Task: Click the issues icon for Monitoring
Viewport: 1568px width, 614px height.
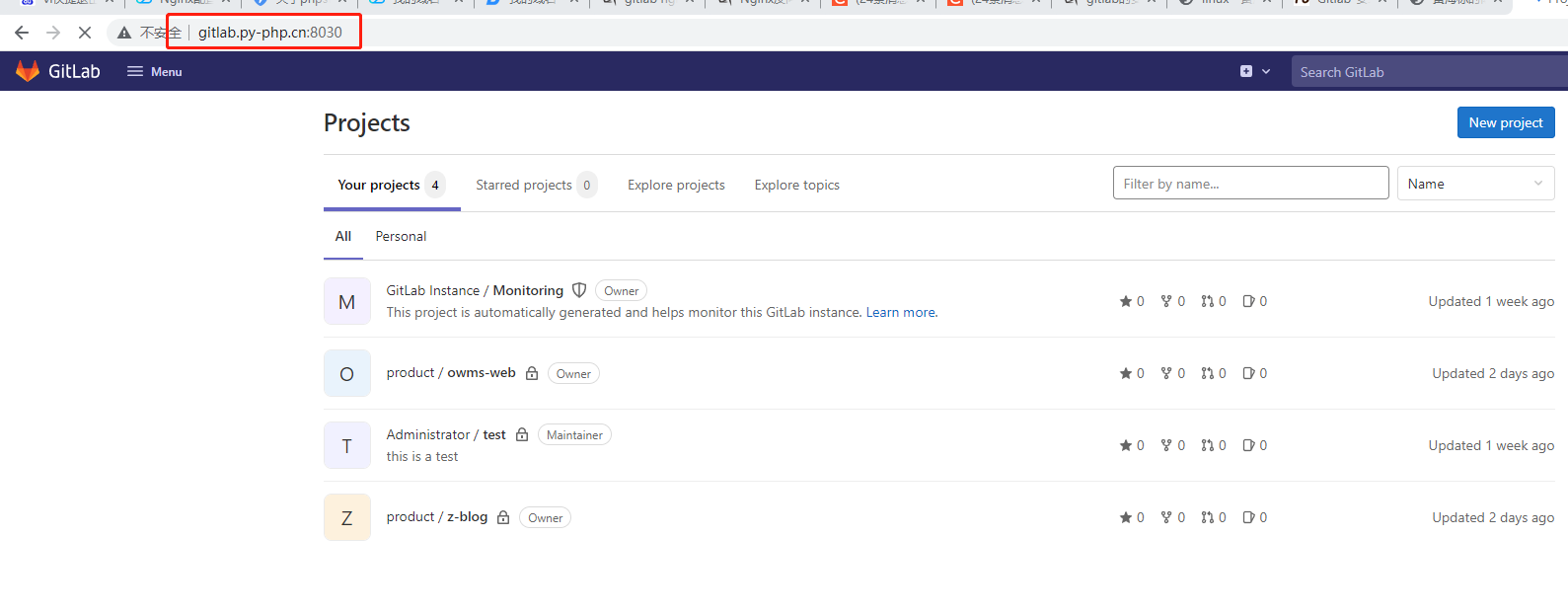Action: click(1248, 301)
